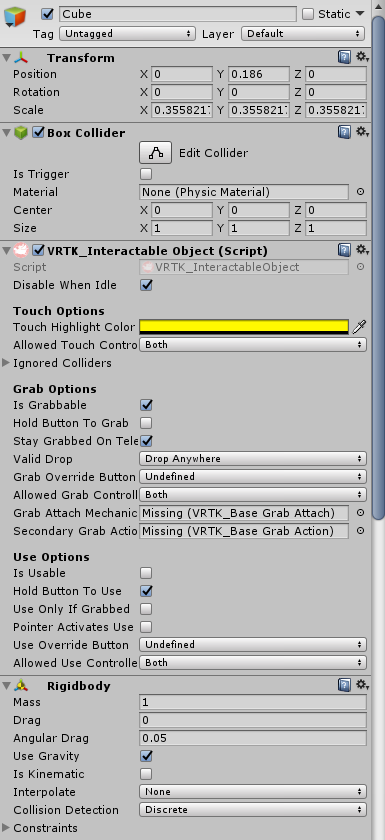Open the yellow Touch Highlight Color swatch

tap(244, 327)
